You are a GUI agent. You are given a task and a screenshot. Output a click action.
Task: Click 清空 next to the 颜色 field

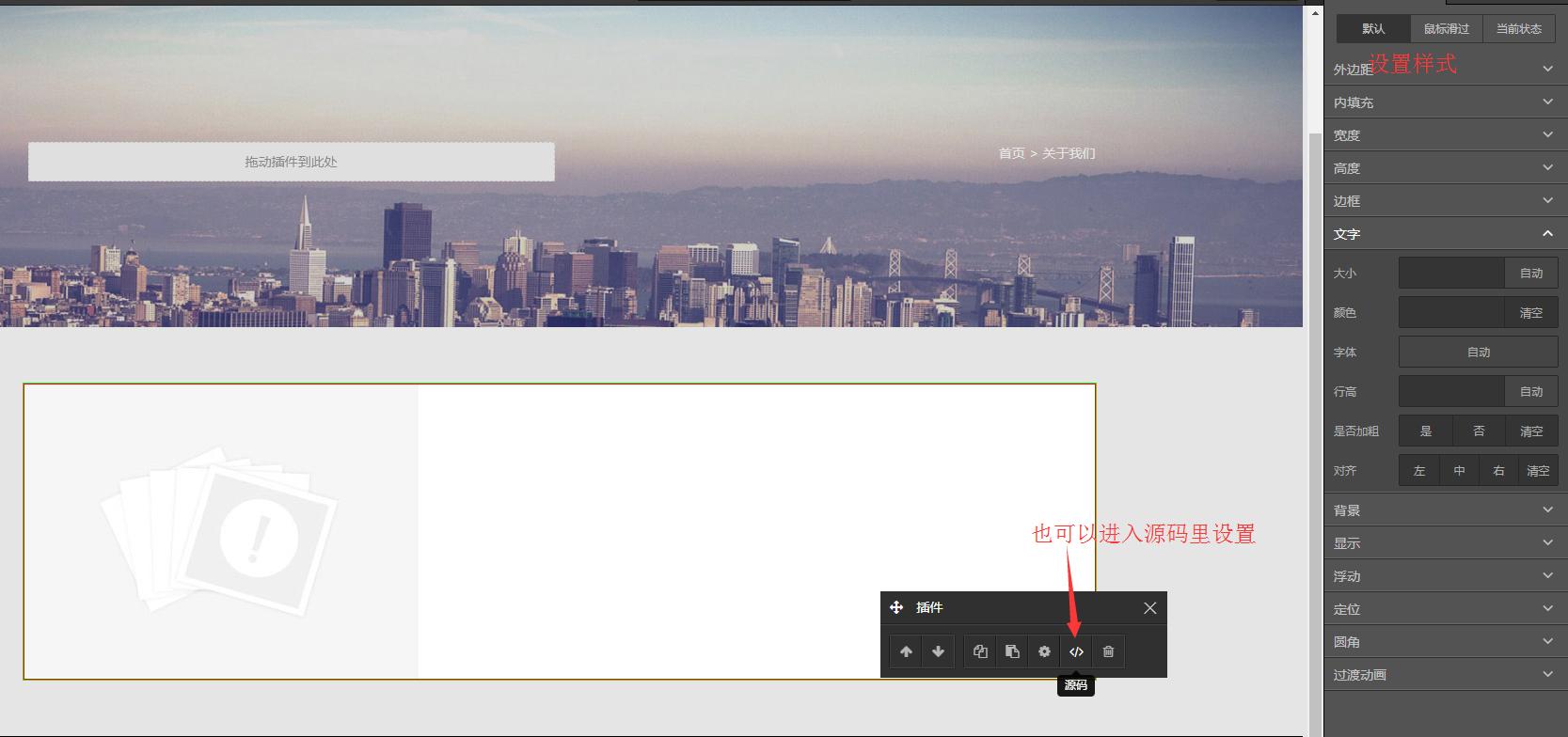[1530, 313]
